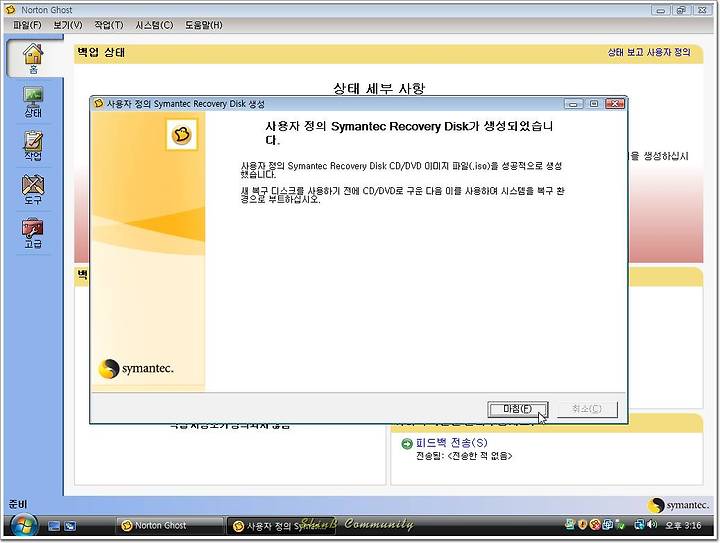This screenshot has width=720, height=543.
Task: Click the taskbar clock 오후 3:16
Action: [683, 525]
